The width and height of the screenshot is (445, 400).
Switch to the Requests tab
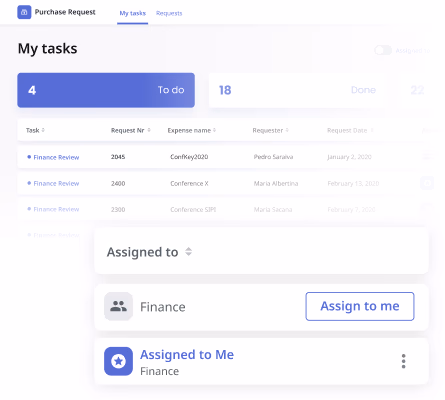[169, 13]
